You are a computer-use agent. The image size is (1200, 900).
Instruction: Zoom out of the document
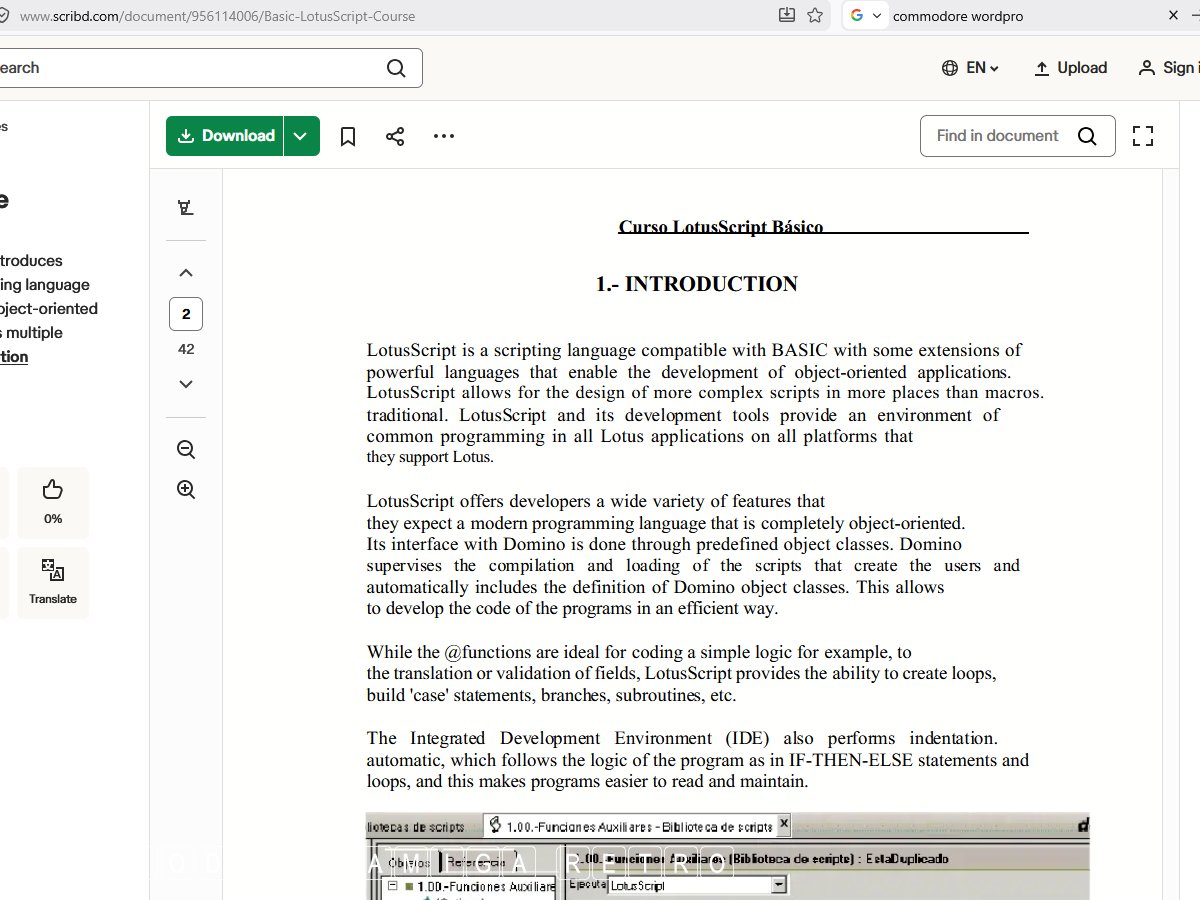point(186,449)
